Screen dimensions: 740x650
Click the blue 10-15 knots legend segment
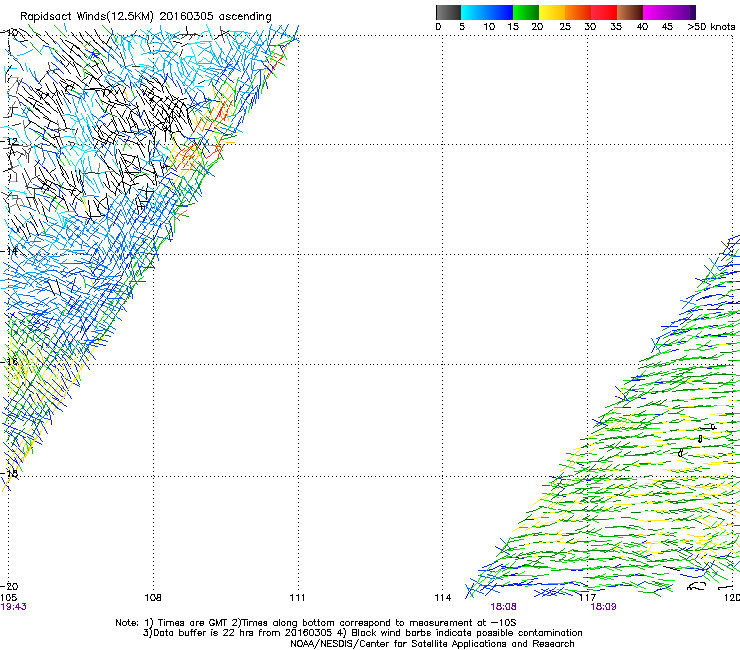500,12
